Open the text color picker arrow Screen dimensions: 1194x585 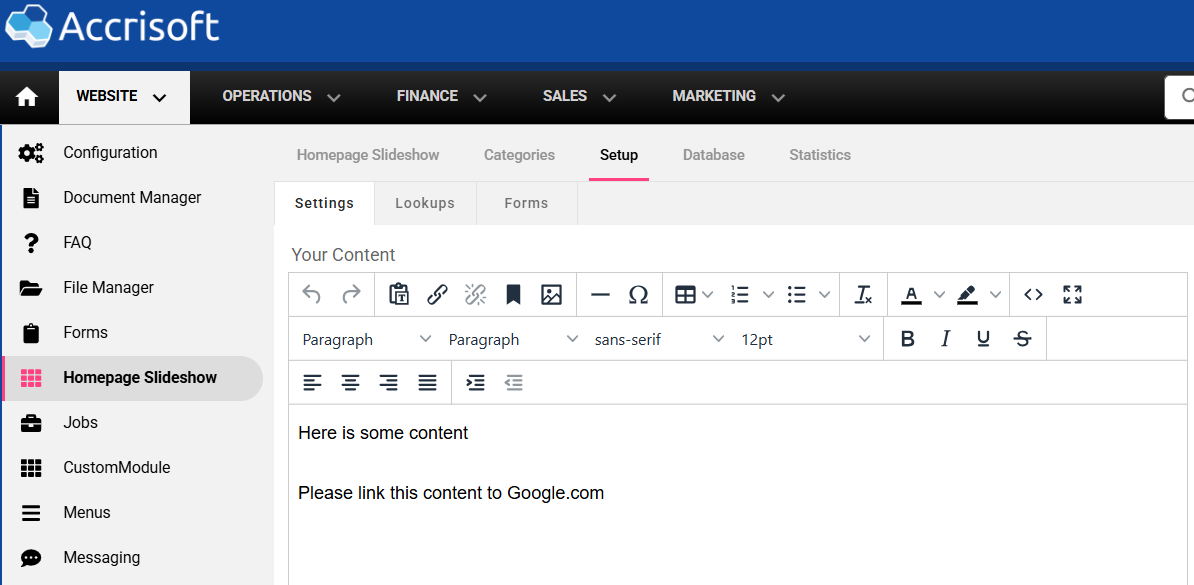tap(939, 294)
